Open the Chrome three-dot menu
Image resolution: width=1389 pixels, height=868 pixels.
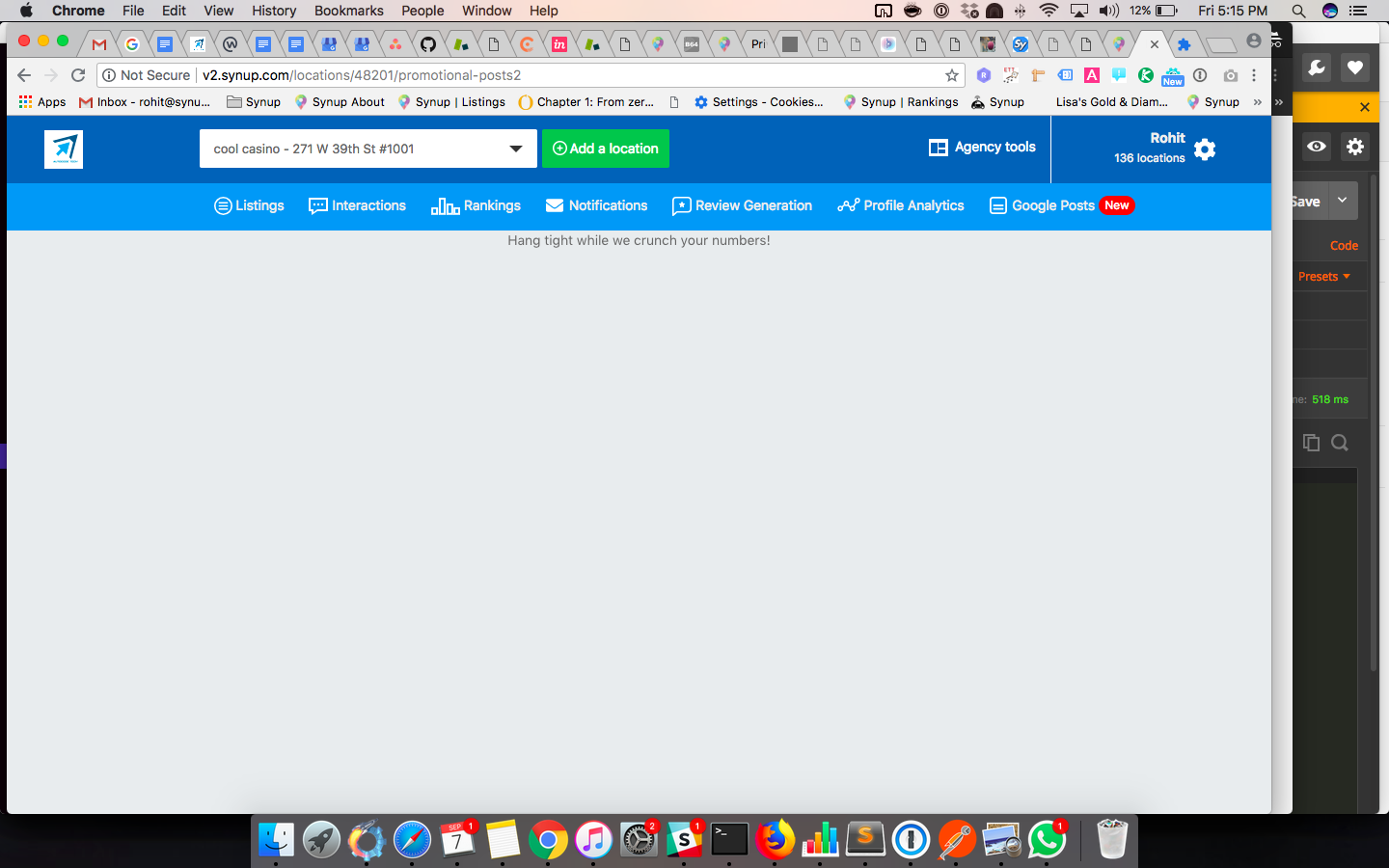pyautogui.click(x=1254, y=75)
